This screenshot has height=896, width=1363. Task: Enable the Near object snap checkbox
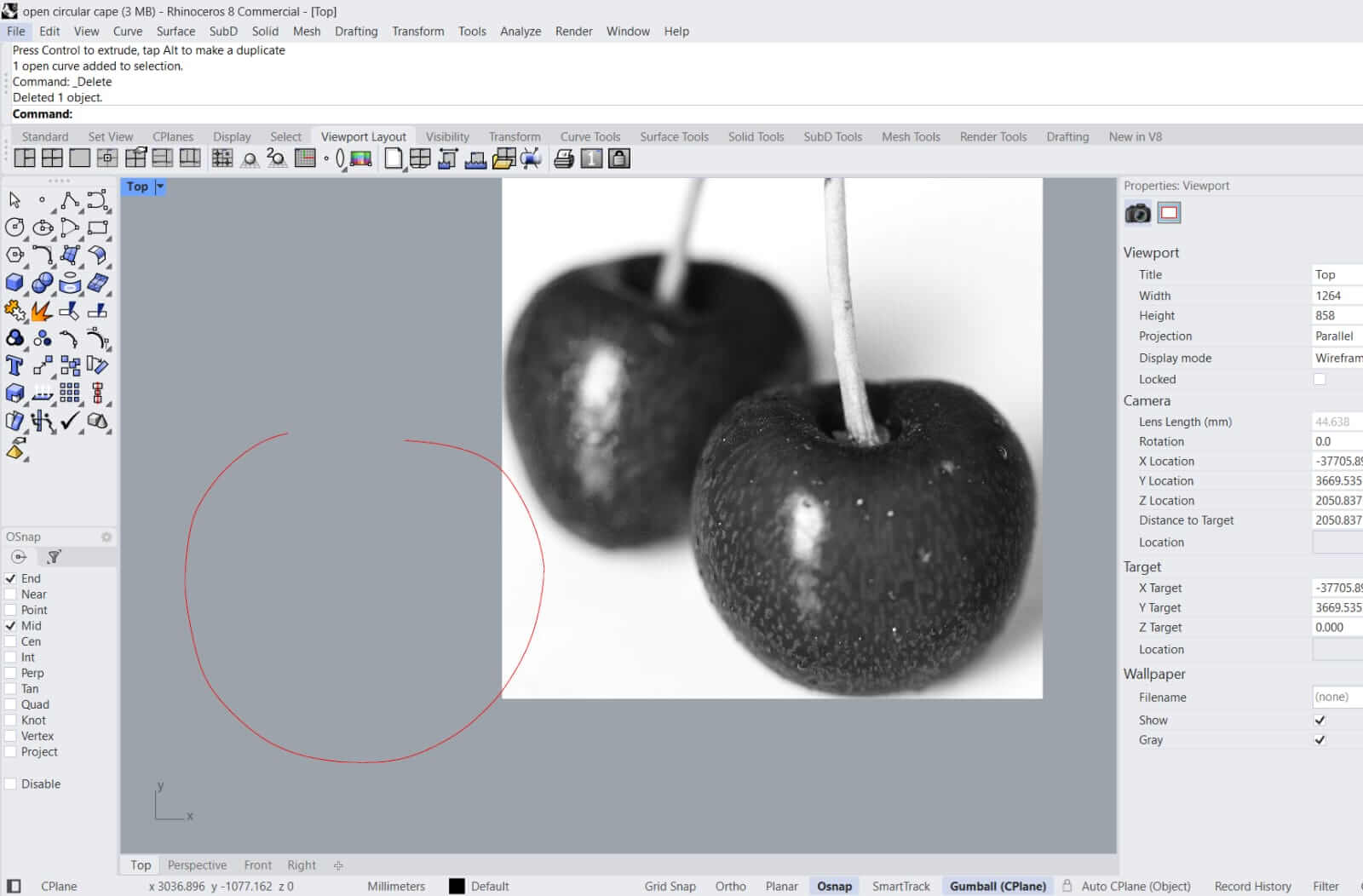11,594
